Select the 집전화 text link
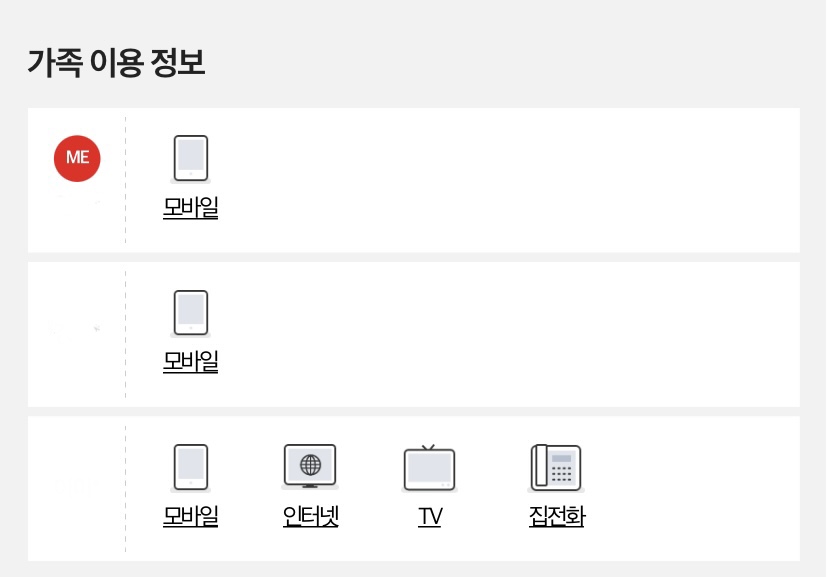This screenshot has height=577, width=828. click(556, 517)
